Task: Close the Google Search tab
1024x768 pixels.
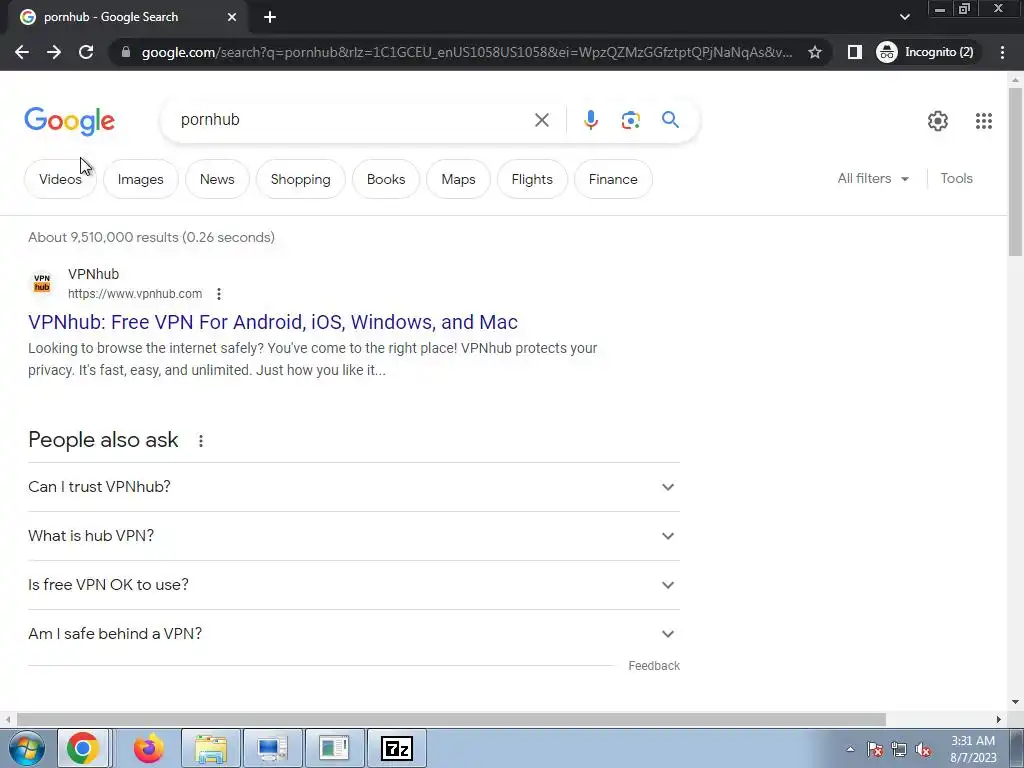Action: pyautogui.click(x=232, y=18)
